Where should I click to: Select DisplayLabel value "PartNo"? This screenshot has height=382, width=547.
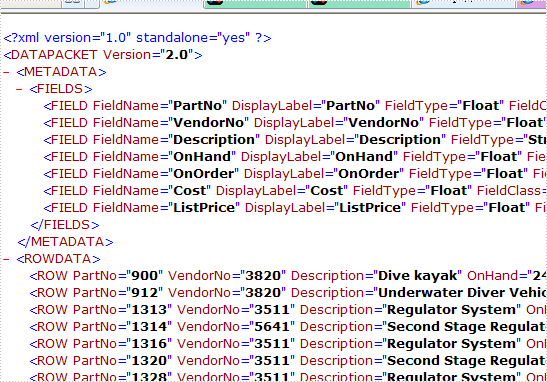pyautogui.click(x=350, y=106)
